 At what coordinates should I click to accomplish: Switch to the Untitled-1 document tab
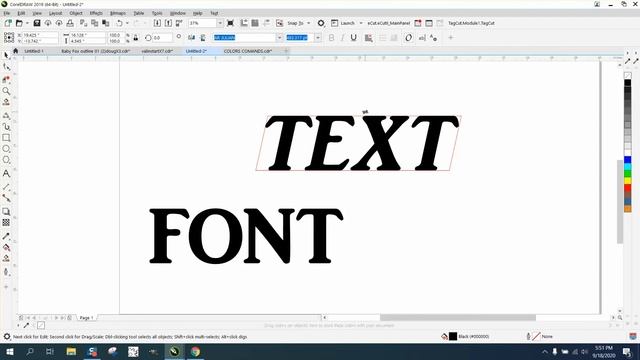[x=33, y=51]
